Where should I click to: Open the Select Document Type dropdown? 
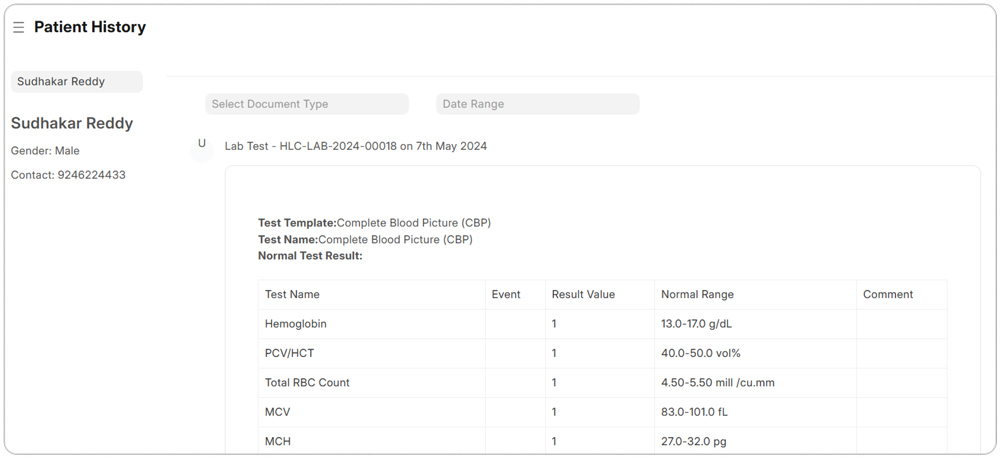point(307,104)
